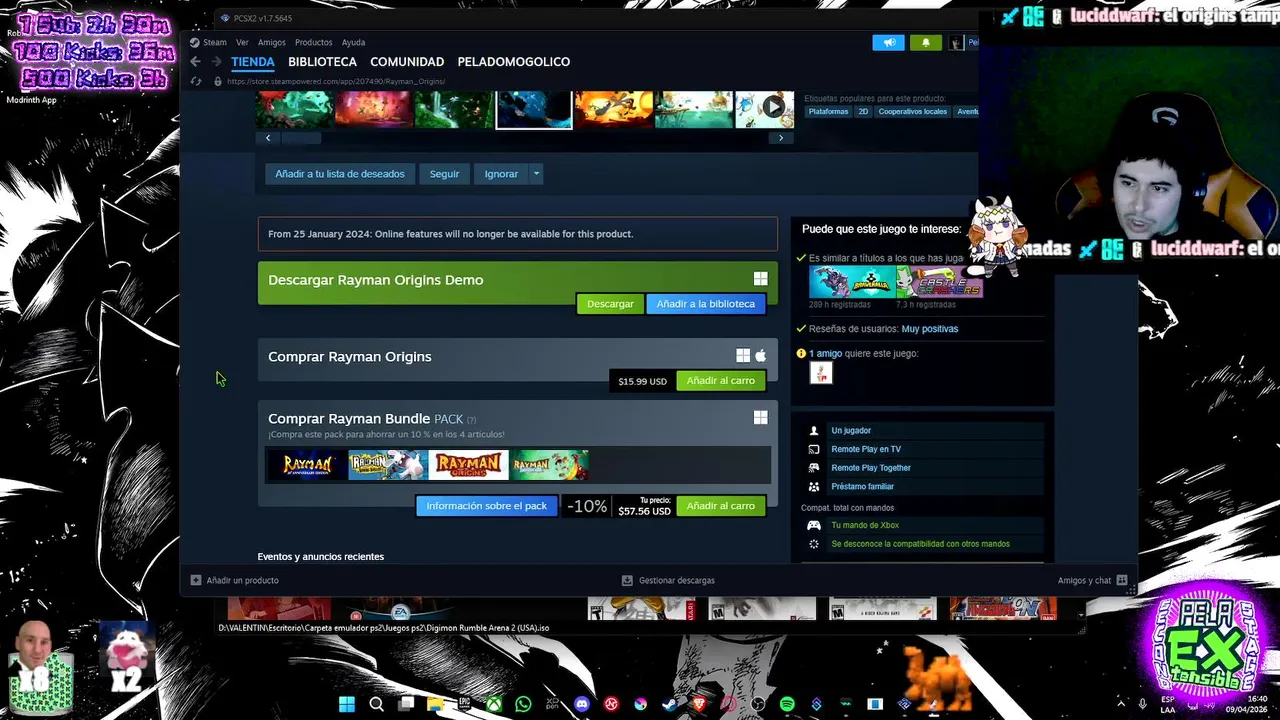The image size is (1280, 720).
Task: Open Discord from the taskbar
Action: click(582, 704)
